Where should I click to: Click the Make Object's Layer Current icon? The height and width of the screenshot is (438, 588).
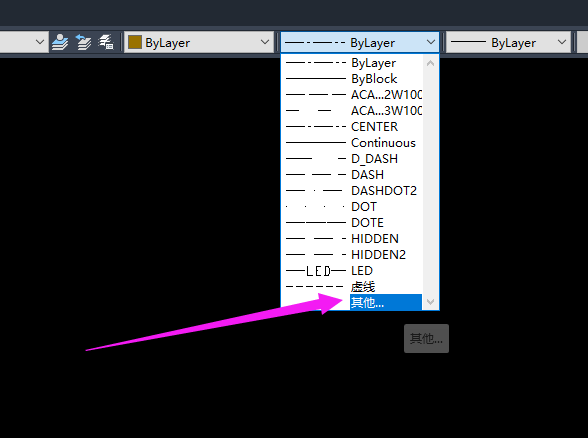(x=60, y=42)
